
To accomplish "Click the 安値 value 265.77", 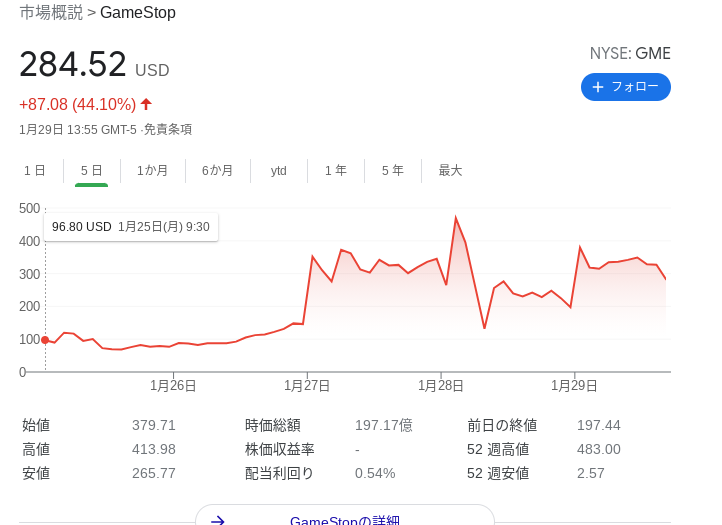I will [154, 473].
